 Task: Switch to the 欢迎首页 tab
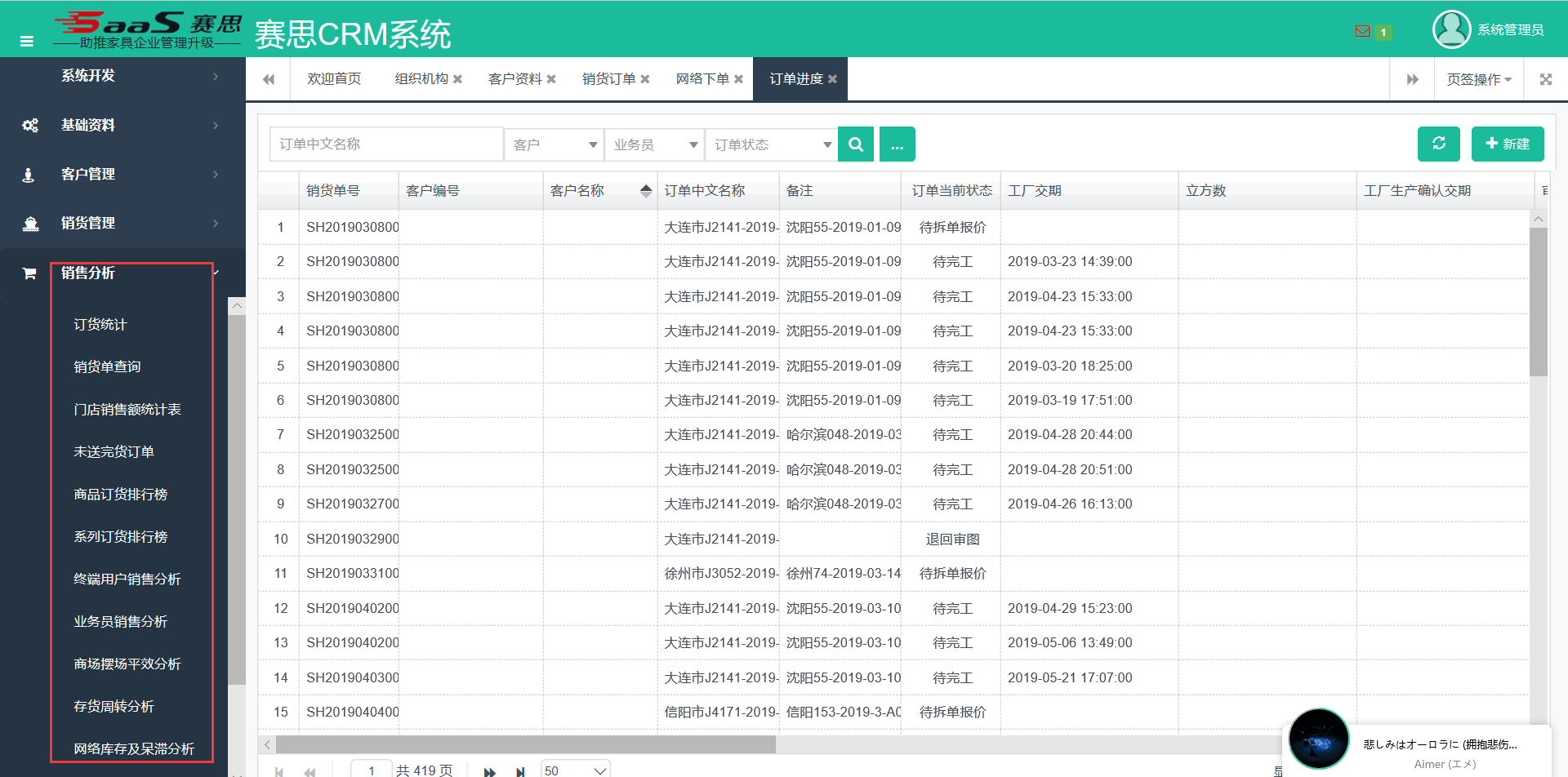pyautogui.click(x=333, y=78)
